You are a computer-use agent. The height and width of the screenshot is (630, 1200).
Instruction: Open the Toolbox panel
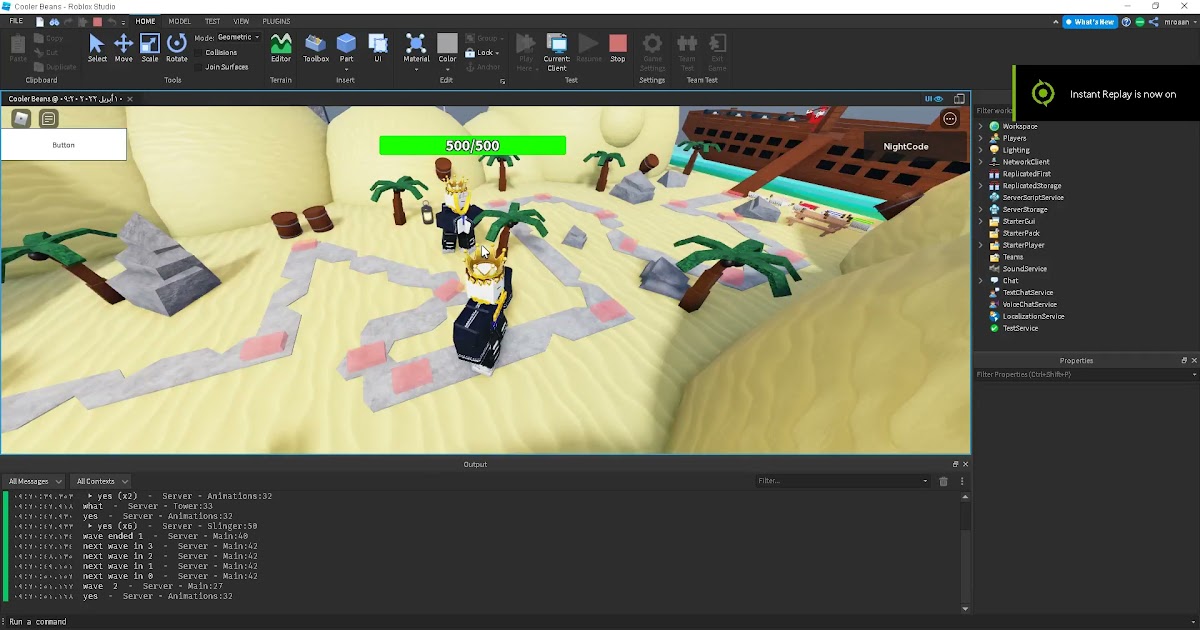pos(316,47)
